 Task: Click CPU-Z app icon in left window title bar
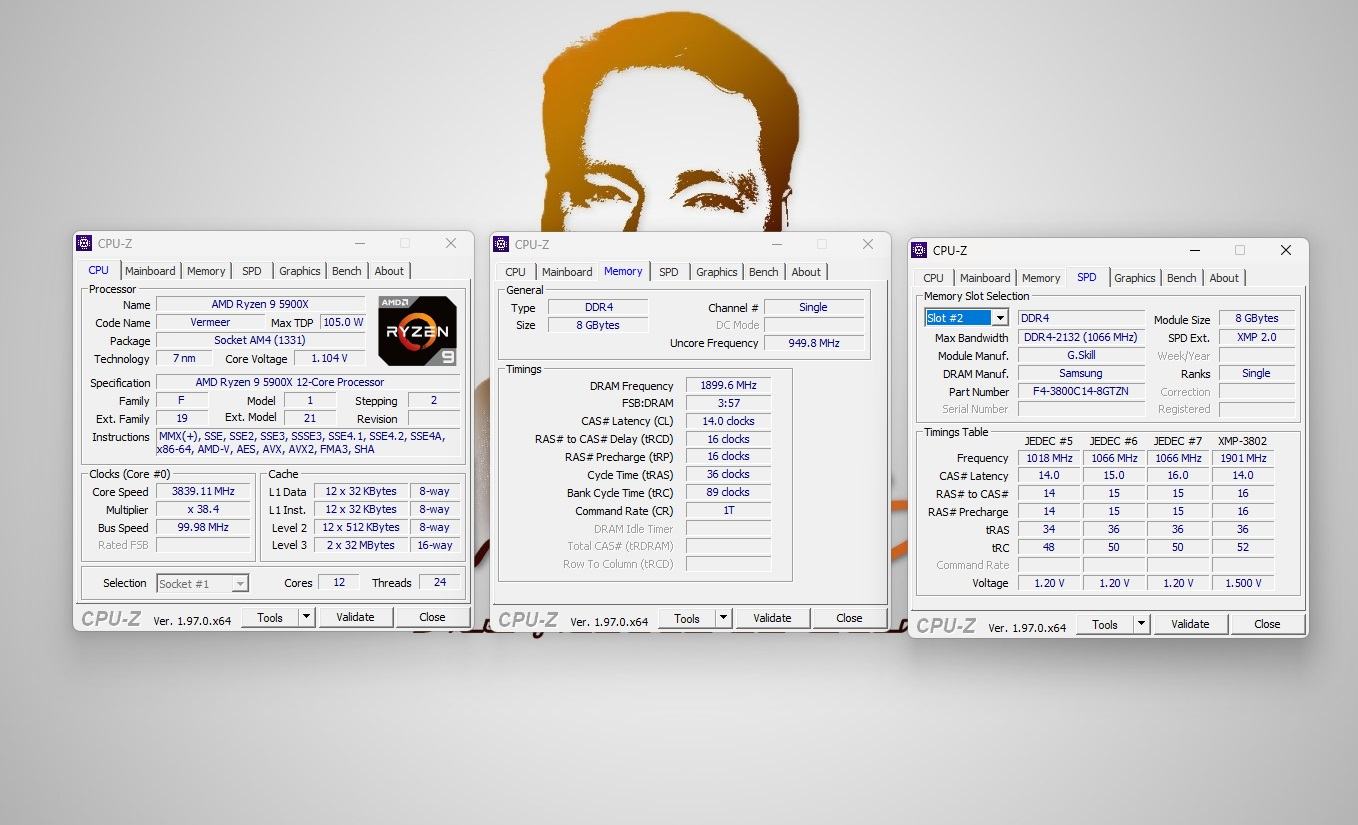tap(84, 243)
